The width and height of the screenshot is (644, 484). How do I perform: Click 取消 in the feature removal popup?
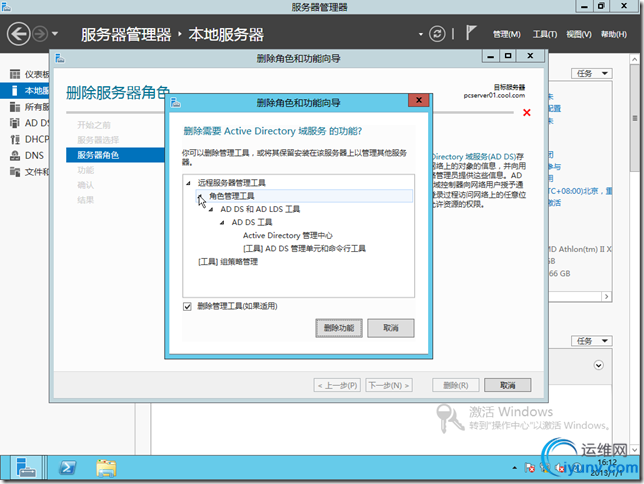391,328
